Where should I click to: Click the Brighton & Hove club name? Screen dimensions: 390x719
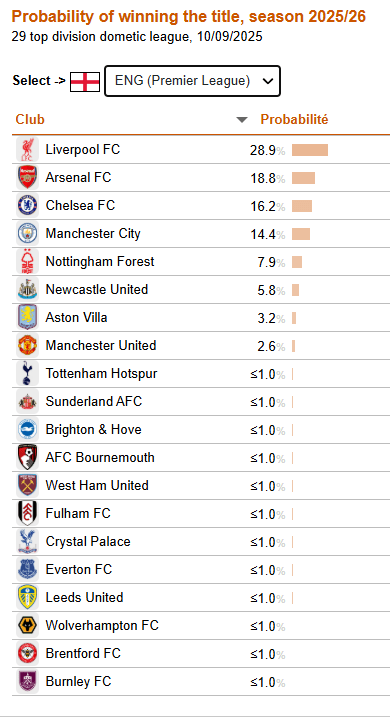[93, 429]
